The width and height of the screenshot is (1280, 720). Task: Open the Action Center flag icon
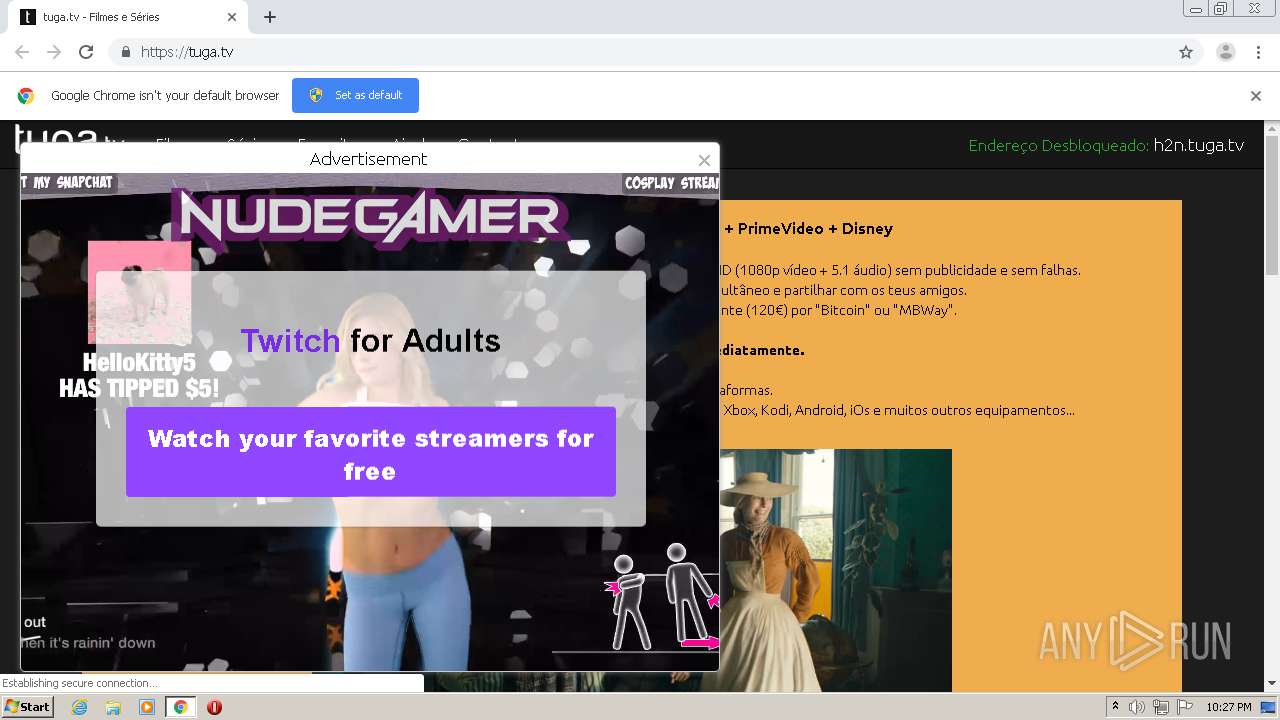coord(1185,707)
